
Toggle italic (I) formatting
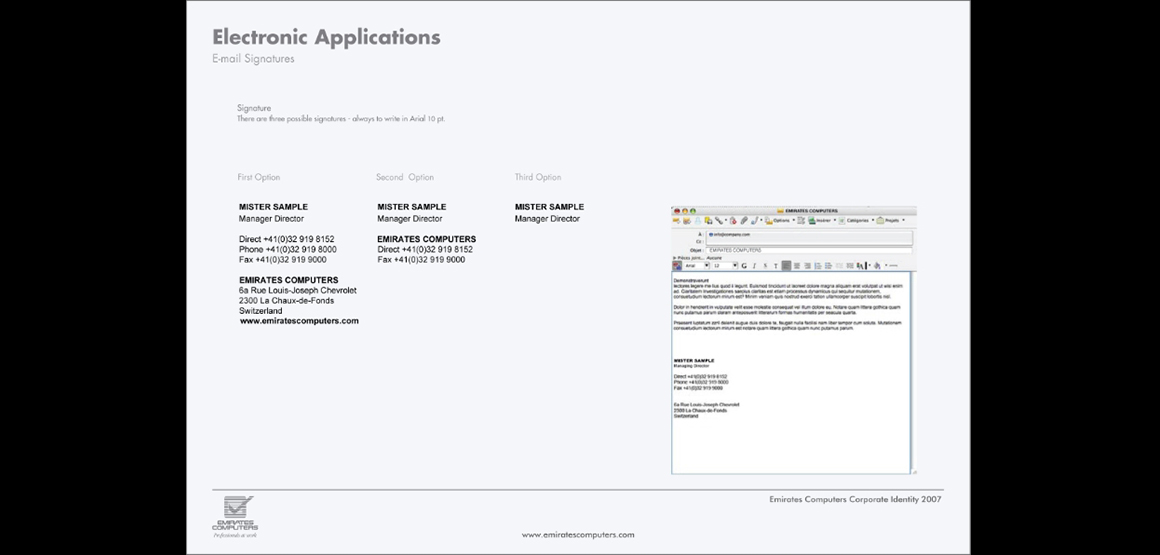tap(755, 266)
